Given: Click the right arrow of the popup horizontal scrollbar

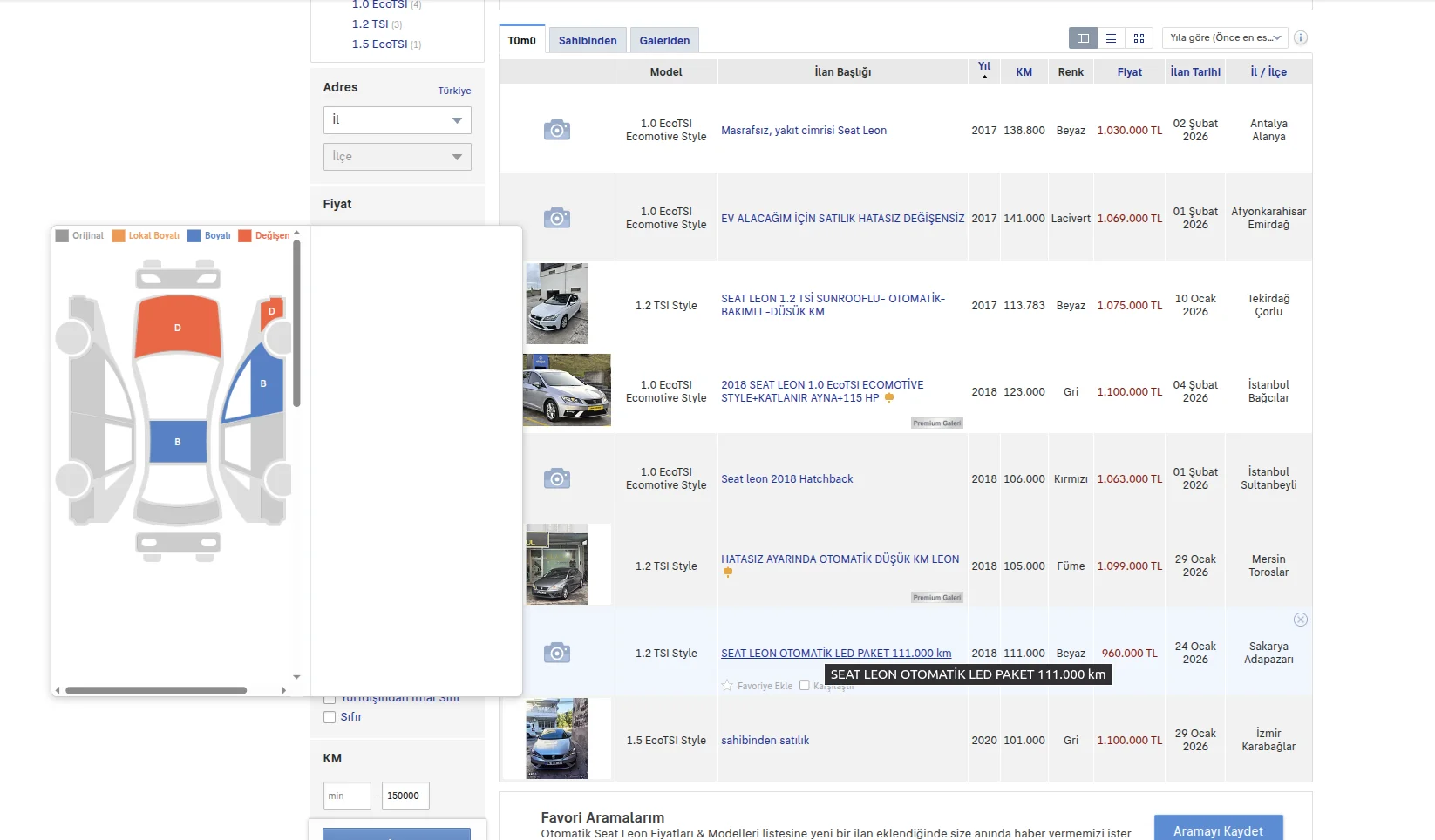Looking at the screenshot, I should point(283,690).
